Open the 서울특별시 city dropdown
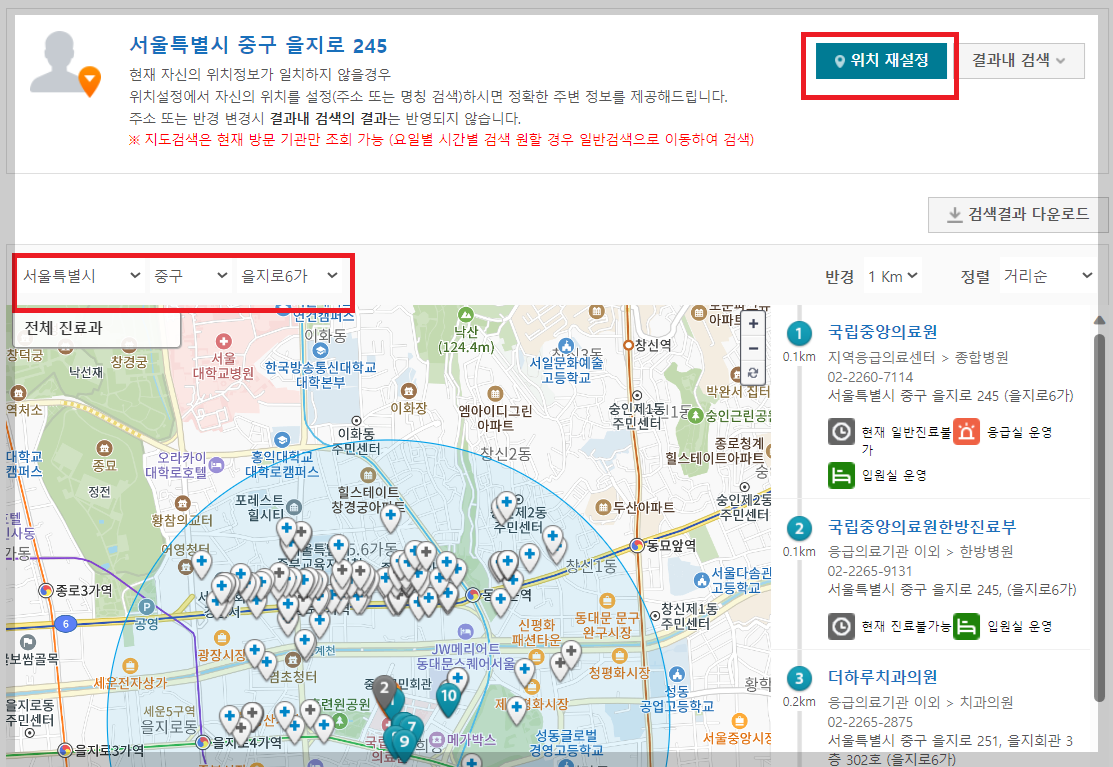 (82, 276)
